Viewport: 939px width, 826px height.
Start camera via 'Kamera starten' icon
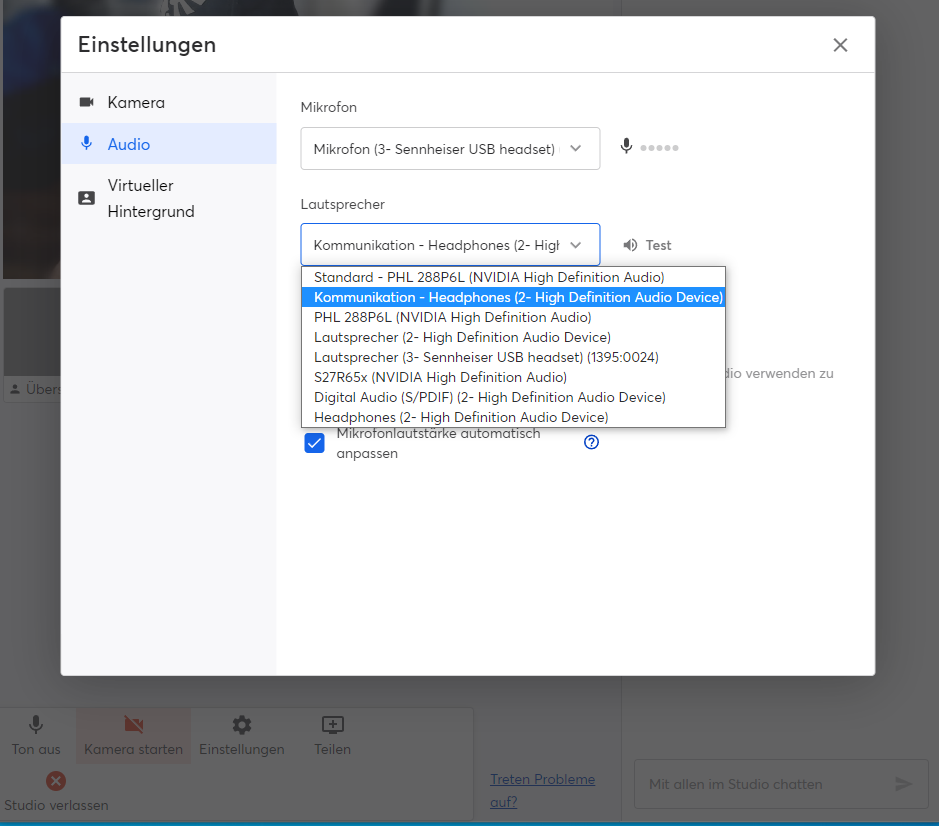pos(133,726)
